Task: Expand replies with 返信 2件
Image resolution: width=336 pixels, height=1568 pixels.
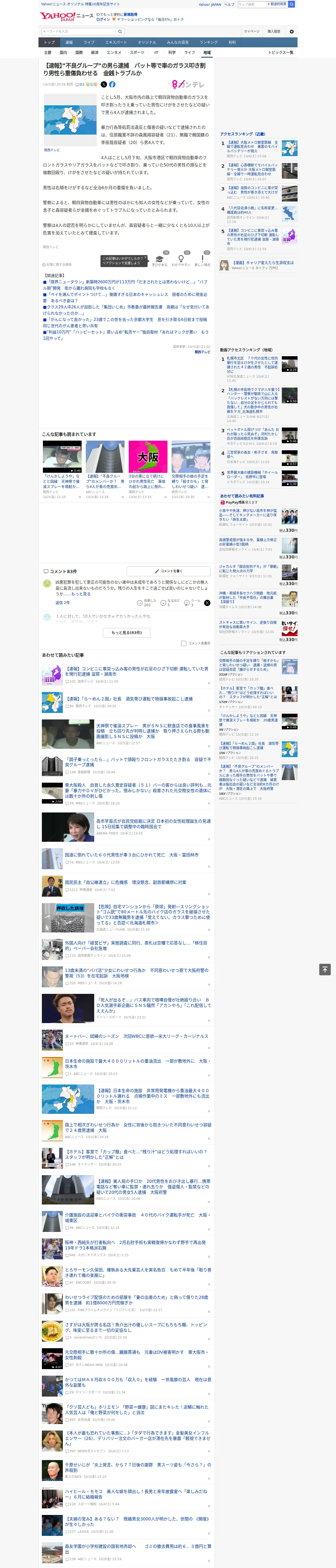Action: [62, 603]
